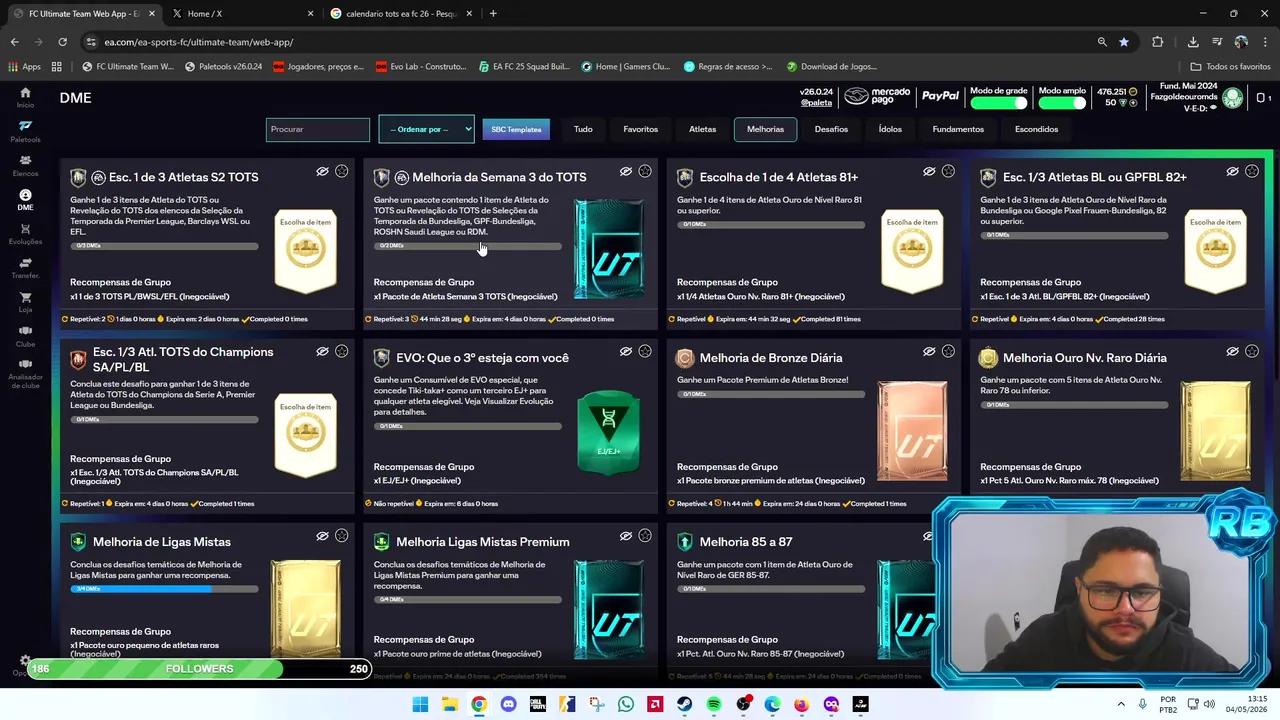Select the Favoritos filter tab
Image resolution: width=1280 pixels, height=720 pixels.
[x=641, y=129]
